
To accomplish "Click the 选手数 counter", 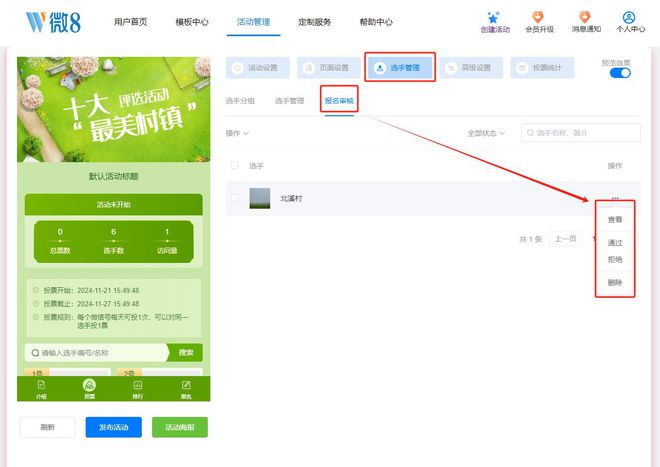I will click(x=114, y=241).
